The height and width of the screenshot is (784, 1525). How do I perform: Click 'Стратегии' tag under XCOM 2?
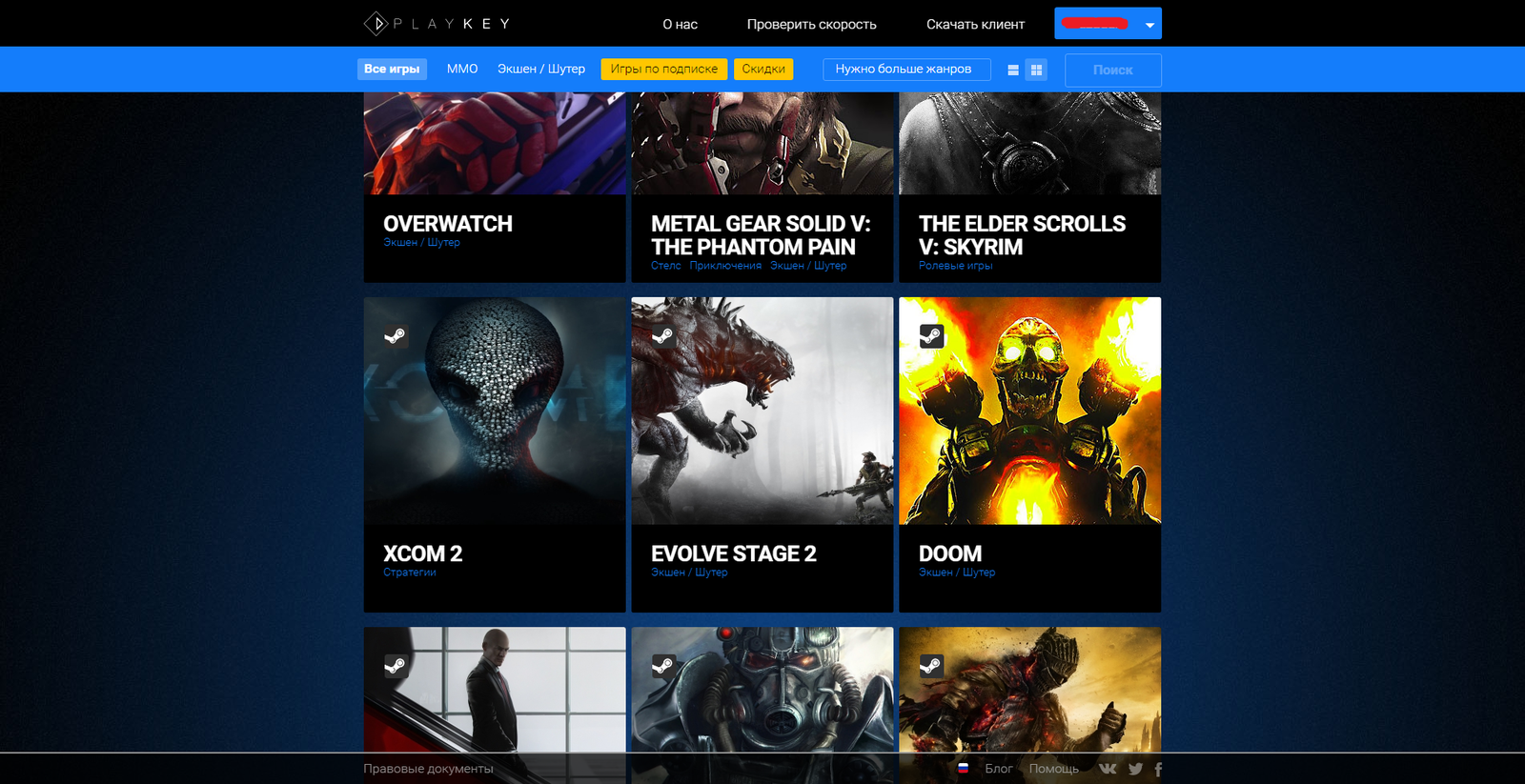pyautogui.click(x=410, y=573)
